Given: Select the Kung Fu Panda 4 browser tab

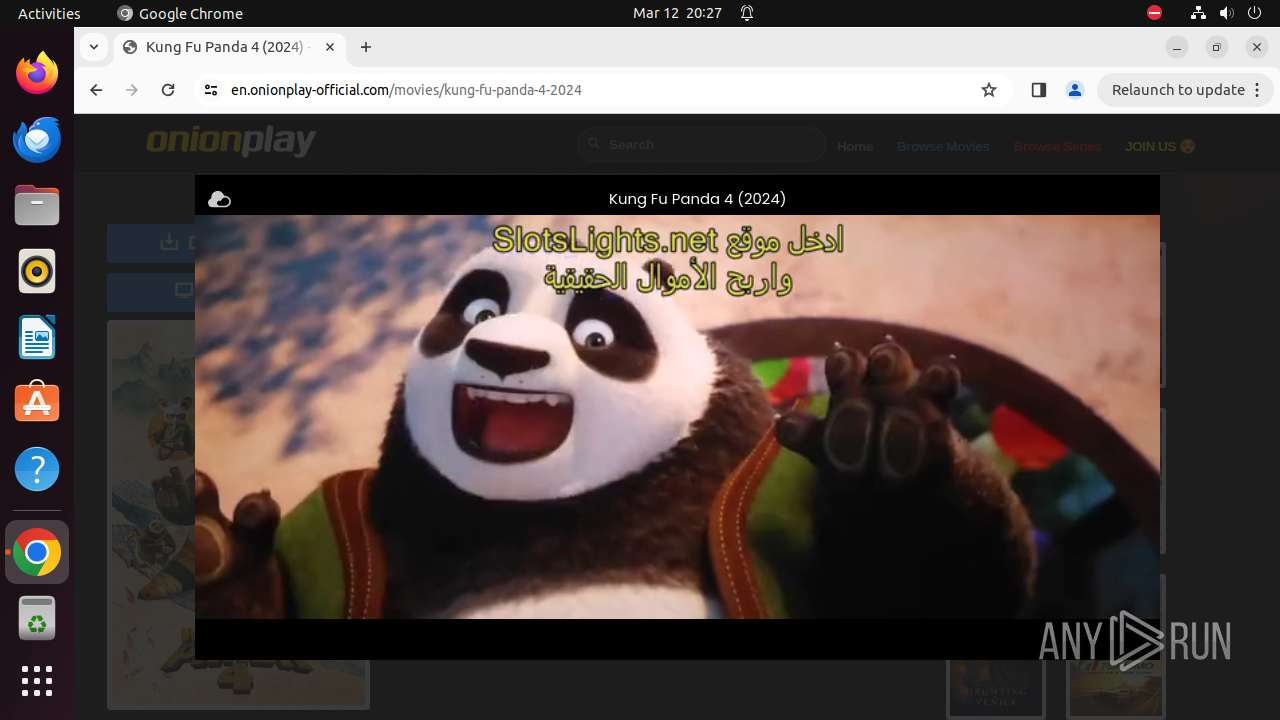Looking at the screenshot, I should [x=228, y=47].
